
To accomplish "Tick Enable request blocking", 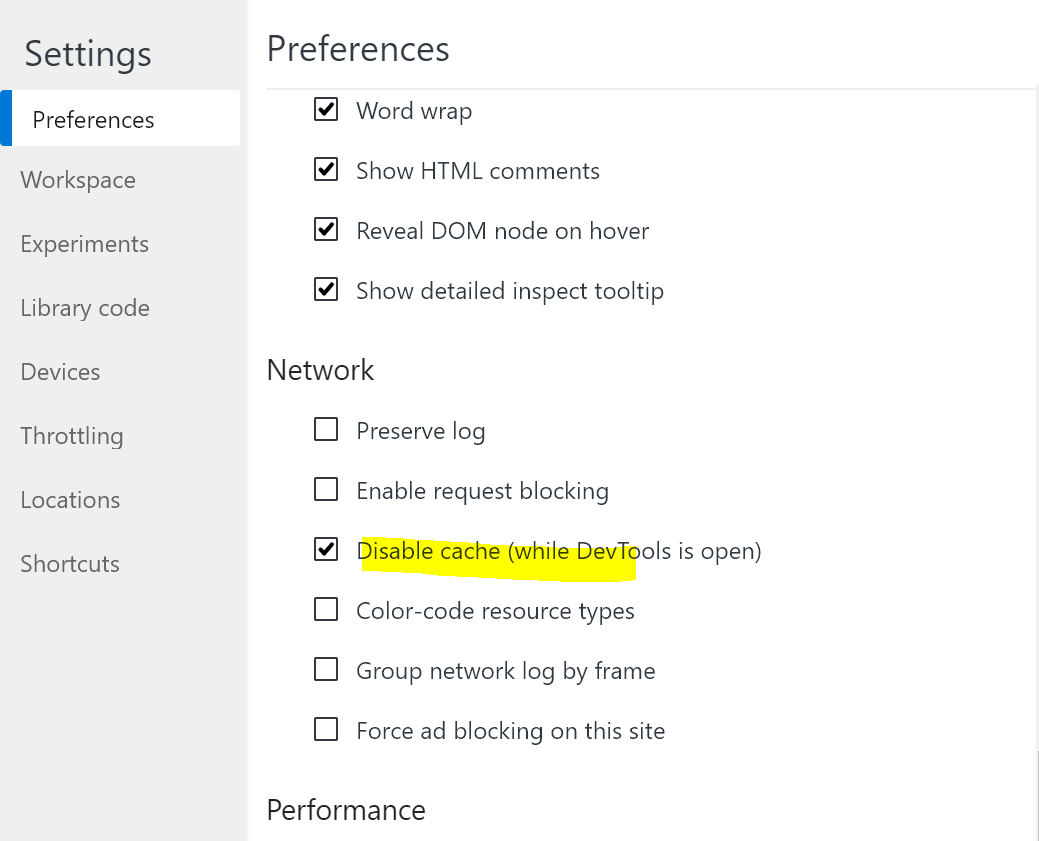I will point(326,490).
